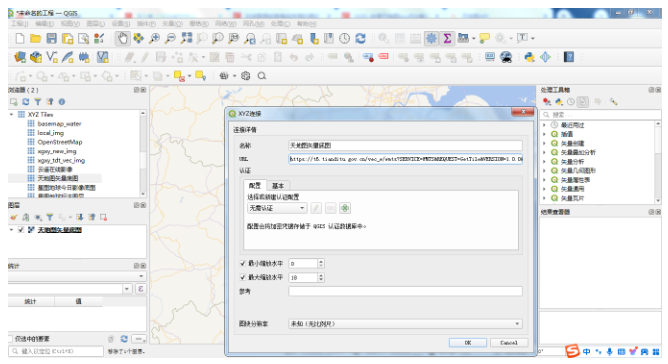The height and width of the screenshot is (364, 668).
Task: Click the Zoom Out magnifier tool
Action: [170, 39]
